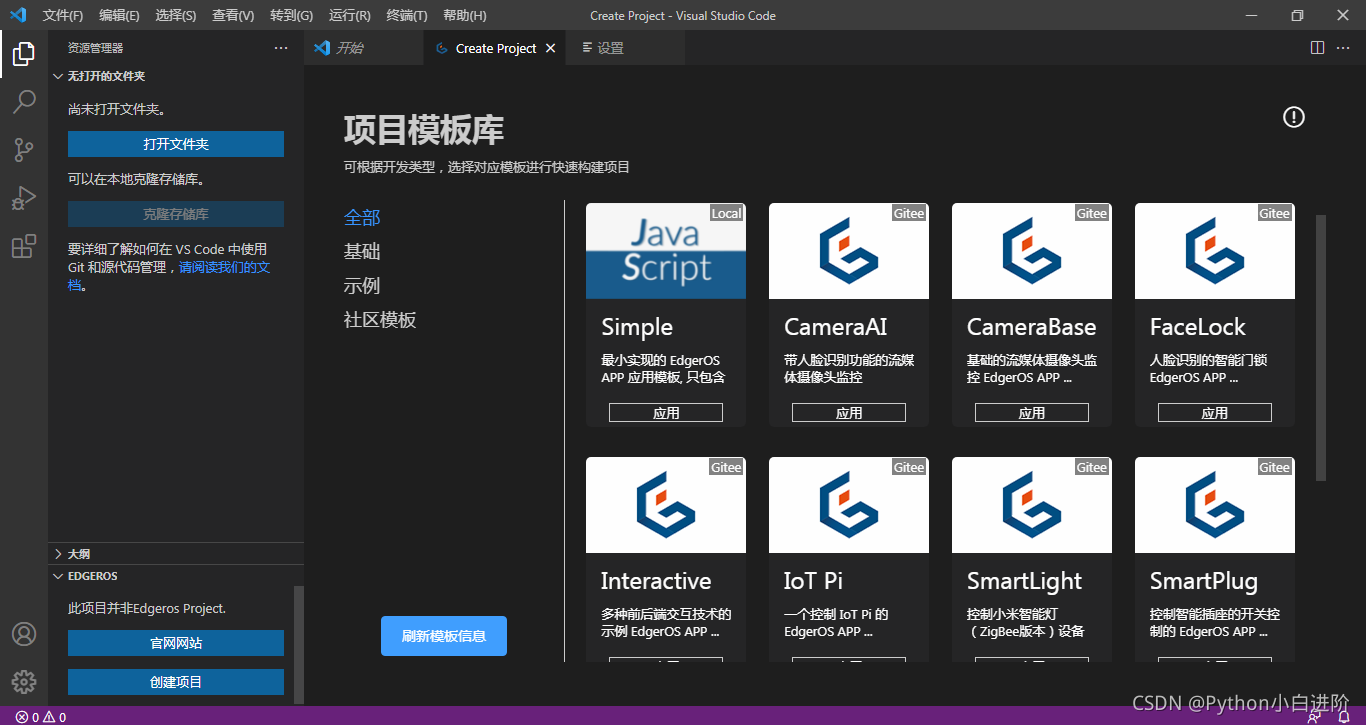Open Source Control view in activity bar
Viewport: 1366px width, 725px height.
tap(24, 150)
